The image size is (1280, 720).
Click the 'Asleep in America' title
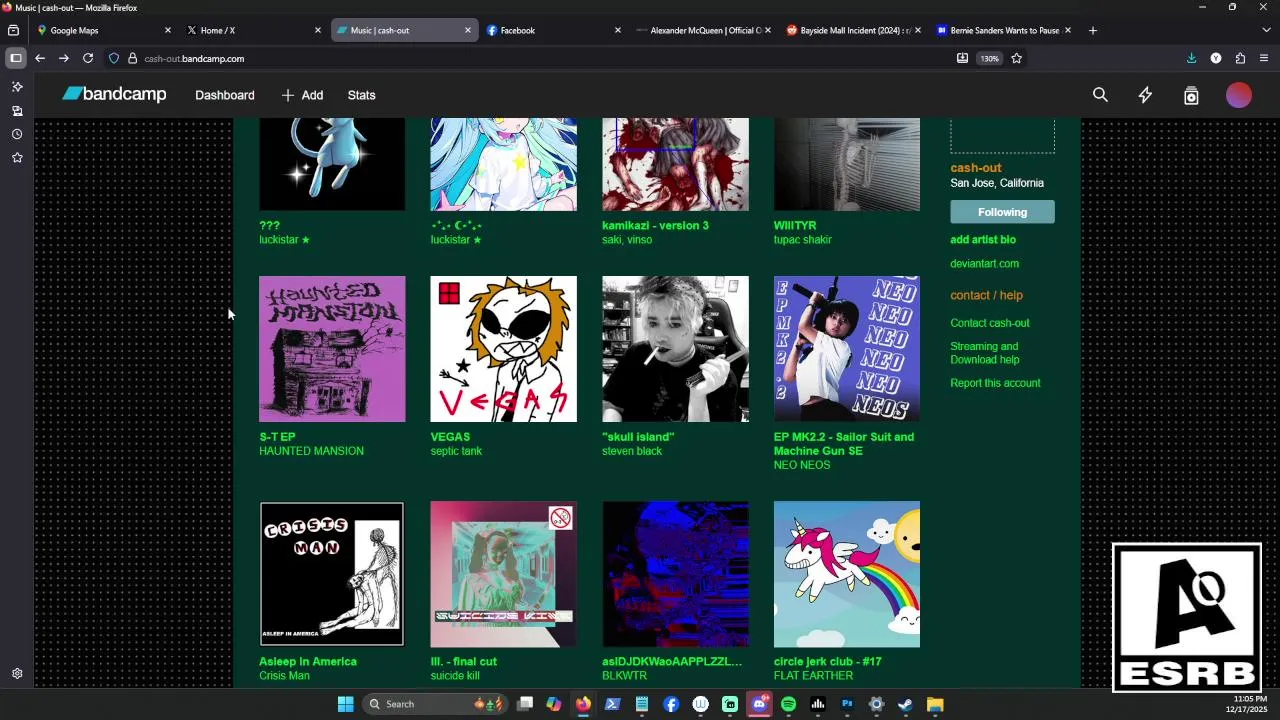pos(308,662)
